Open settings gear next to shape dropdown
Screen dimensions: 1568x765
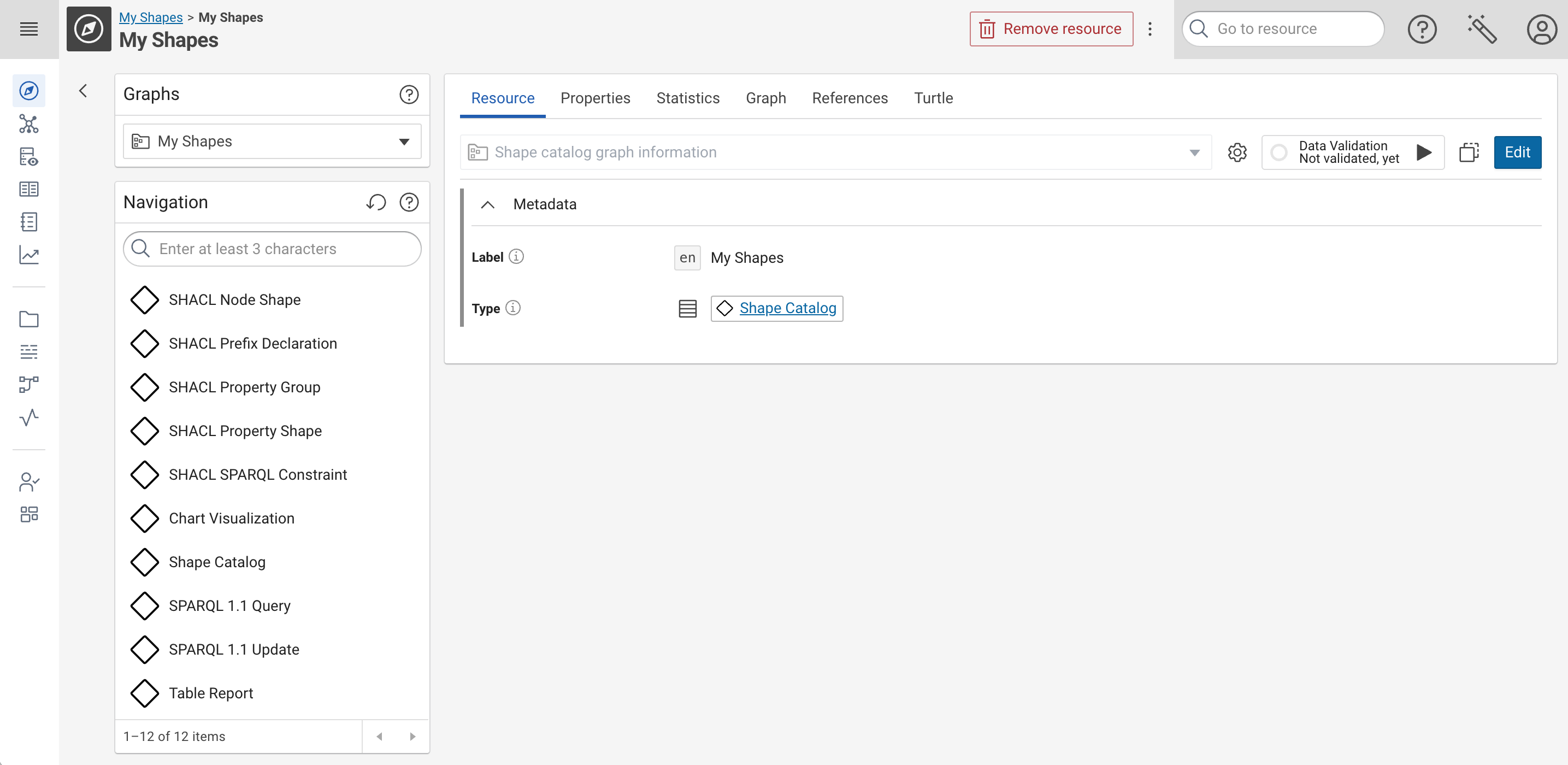click(x=1237, y=152)
